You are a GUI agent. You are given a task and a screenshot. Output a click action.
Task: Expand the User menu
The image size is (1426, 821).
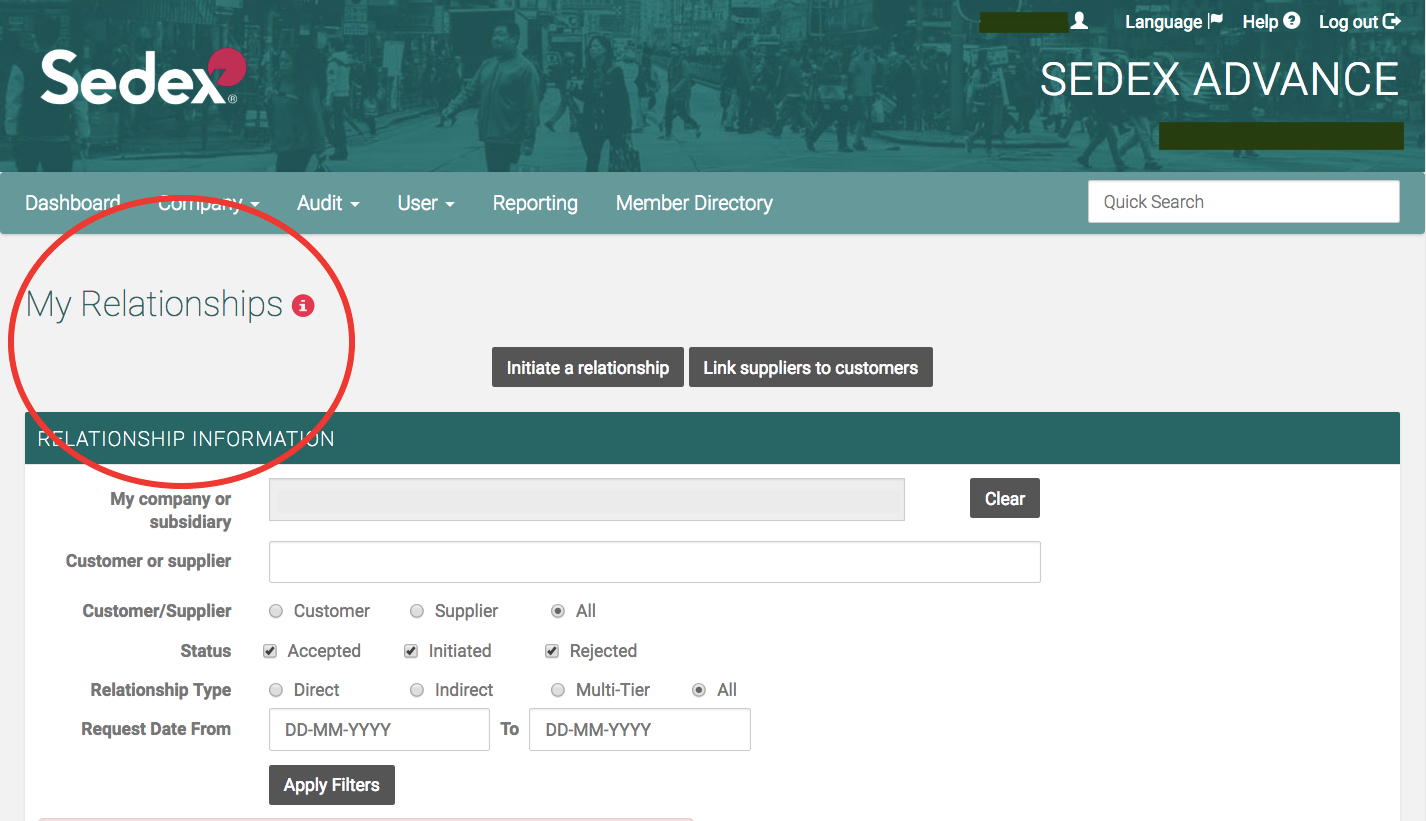point(426,203)
